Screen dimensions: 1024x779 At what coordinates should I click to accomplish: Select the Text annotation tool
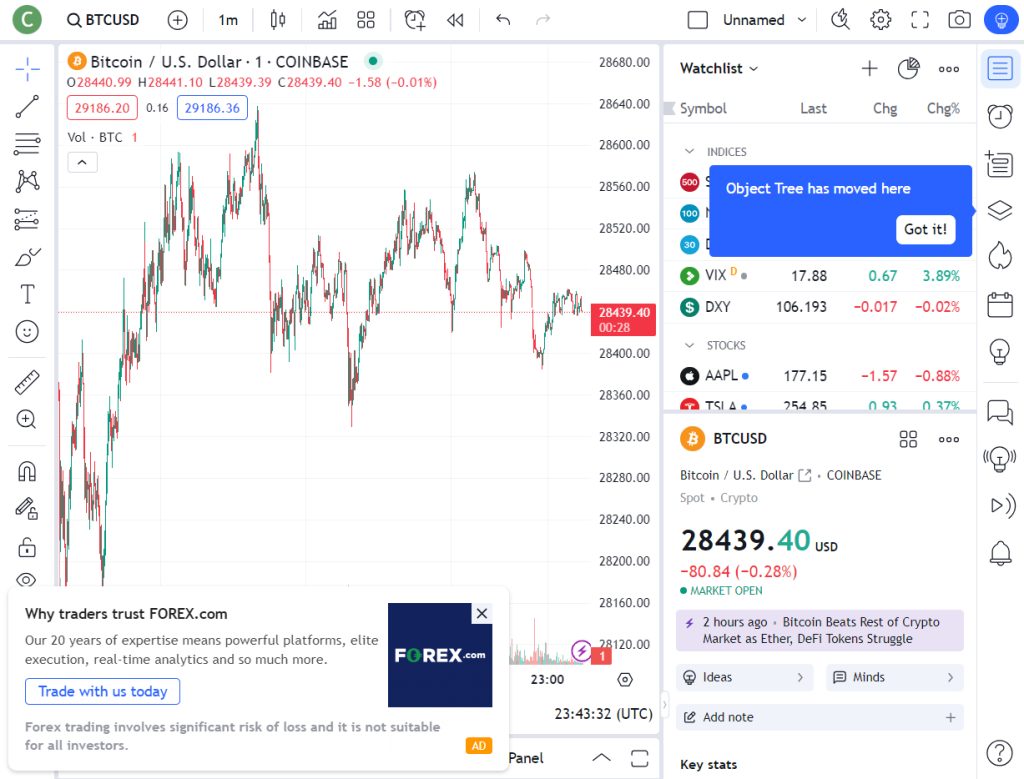[27, 294]
